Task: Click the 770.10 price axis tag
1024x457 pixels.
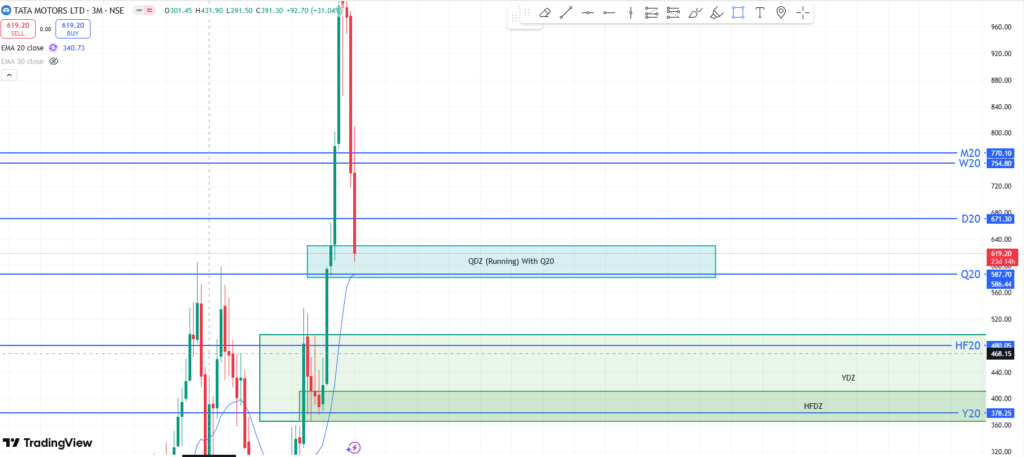Action: [1001, 153]
